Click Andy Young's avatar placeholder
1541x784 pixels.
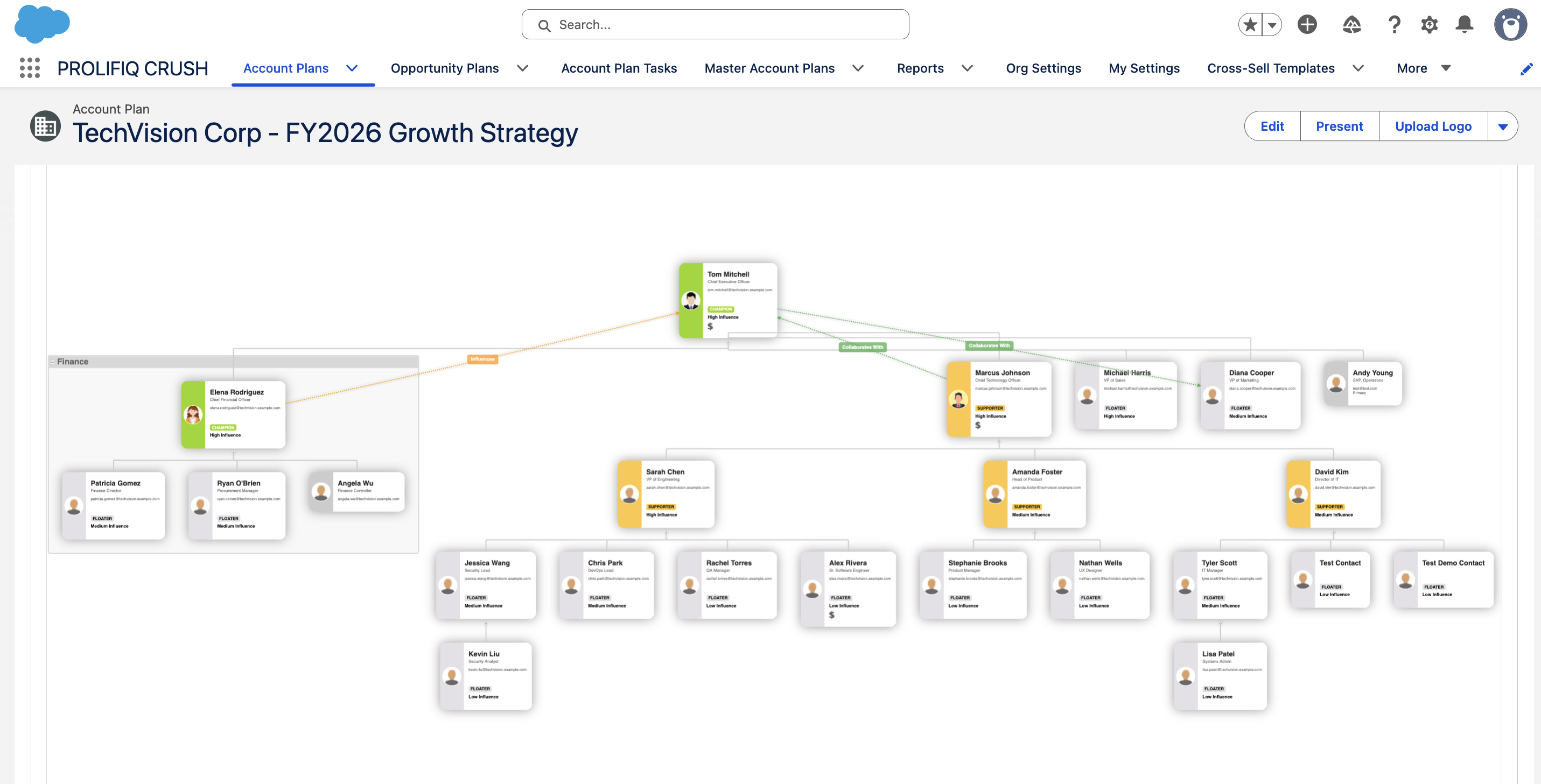coord(1336,383)
